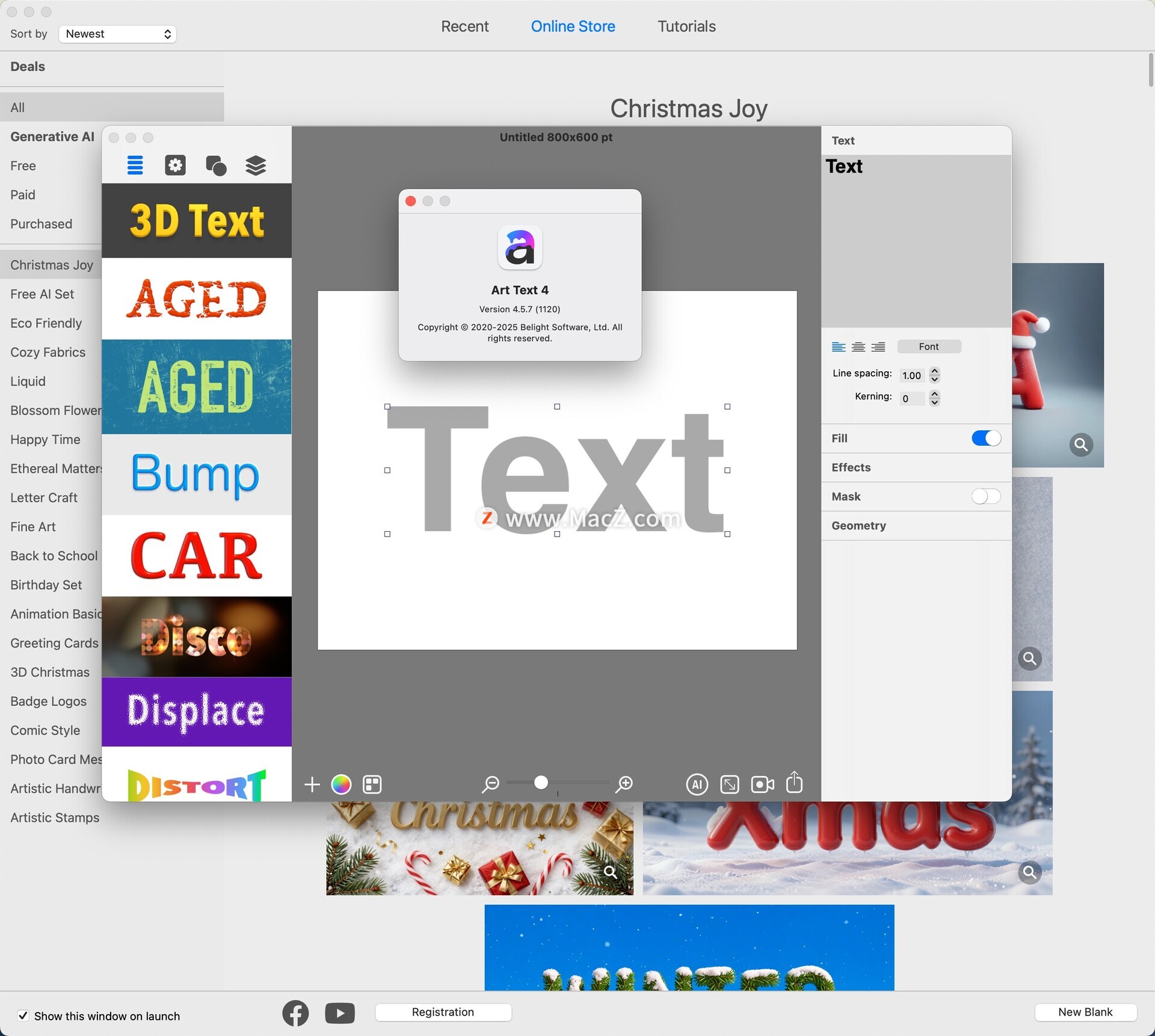
Task: Open the styles list panel icon
Action: click(x=135, y=165)
